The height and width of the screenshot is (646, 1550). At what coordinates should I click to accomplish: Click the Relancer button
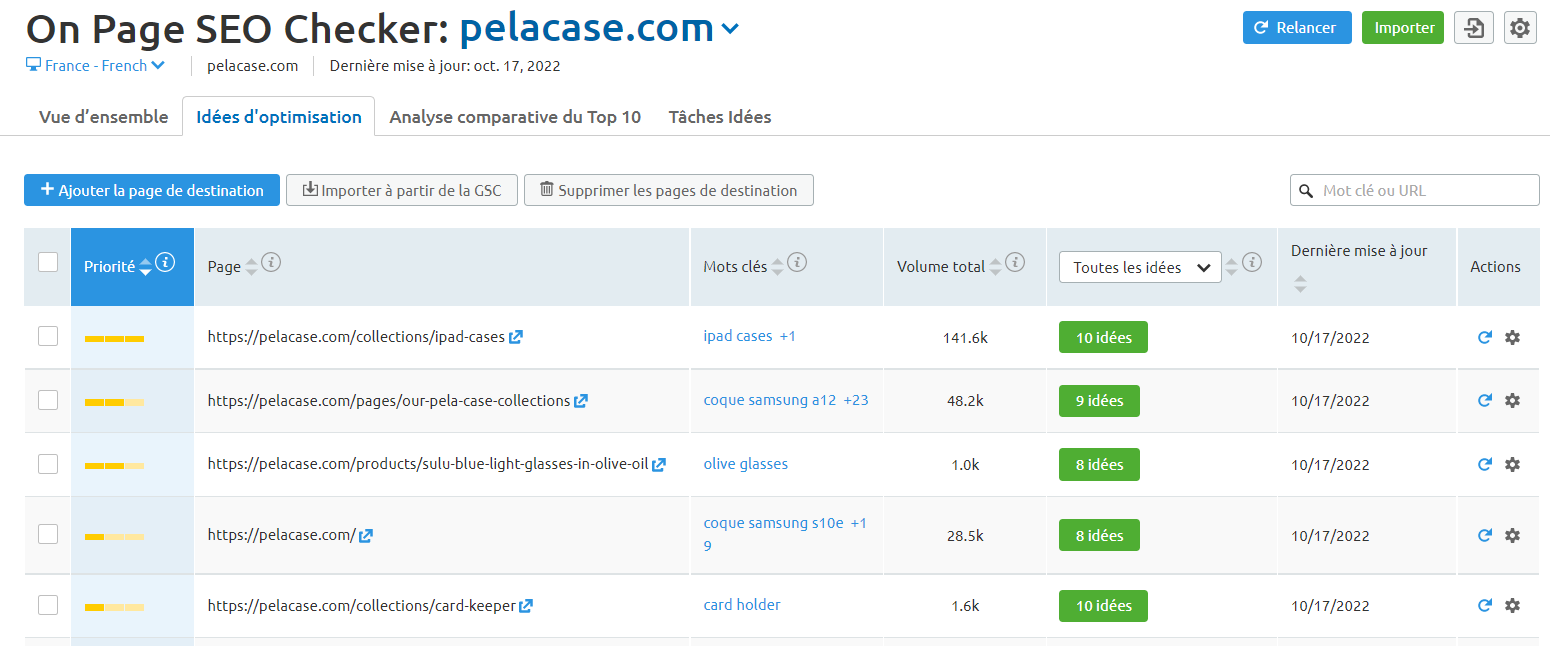[x=1297, y=27]
